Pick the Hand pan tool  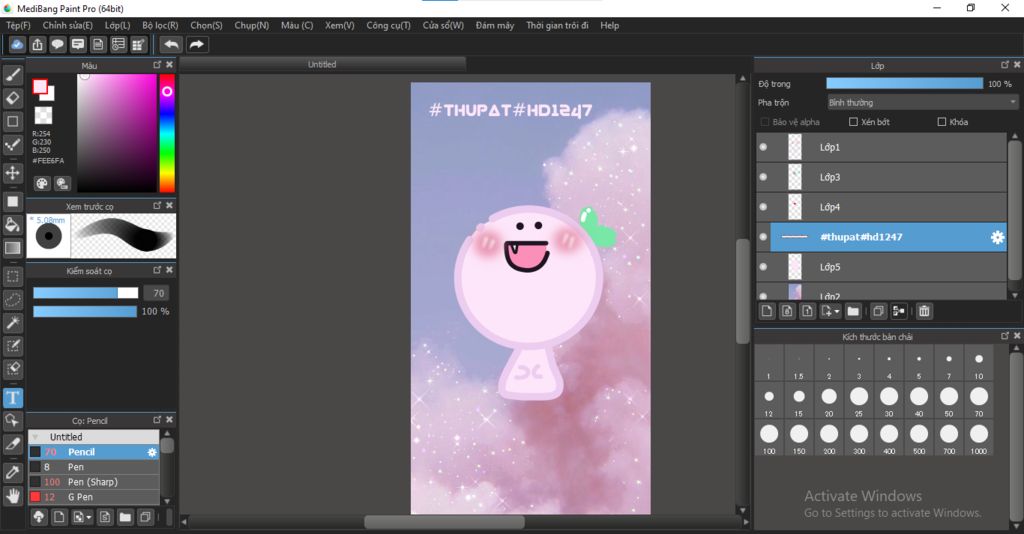[x=13, y=495]
